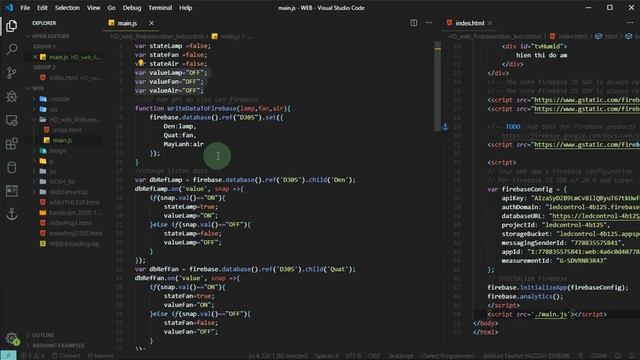Expand the css folder
Viewport: 640px width, 360px height.
(63, 109)
